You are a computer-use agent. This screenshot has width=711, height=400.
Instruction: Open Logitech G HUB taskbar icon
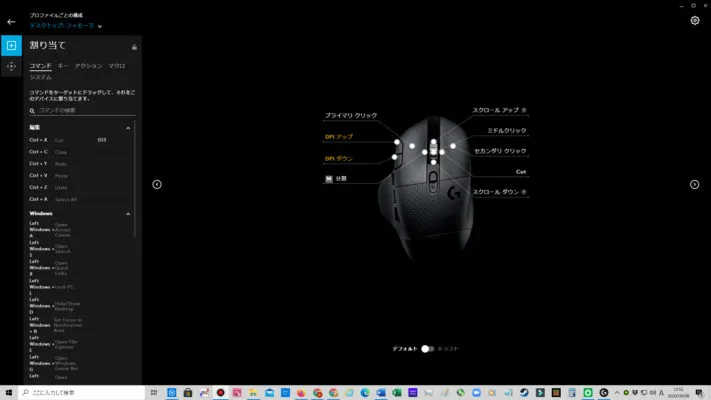(x=604, y=393)
